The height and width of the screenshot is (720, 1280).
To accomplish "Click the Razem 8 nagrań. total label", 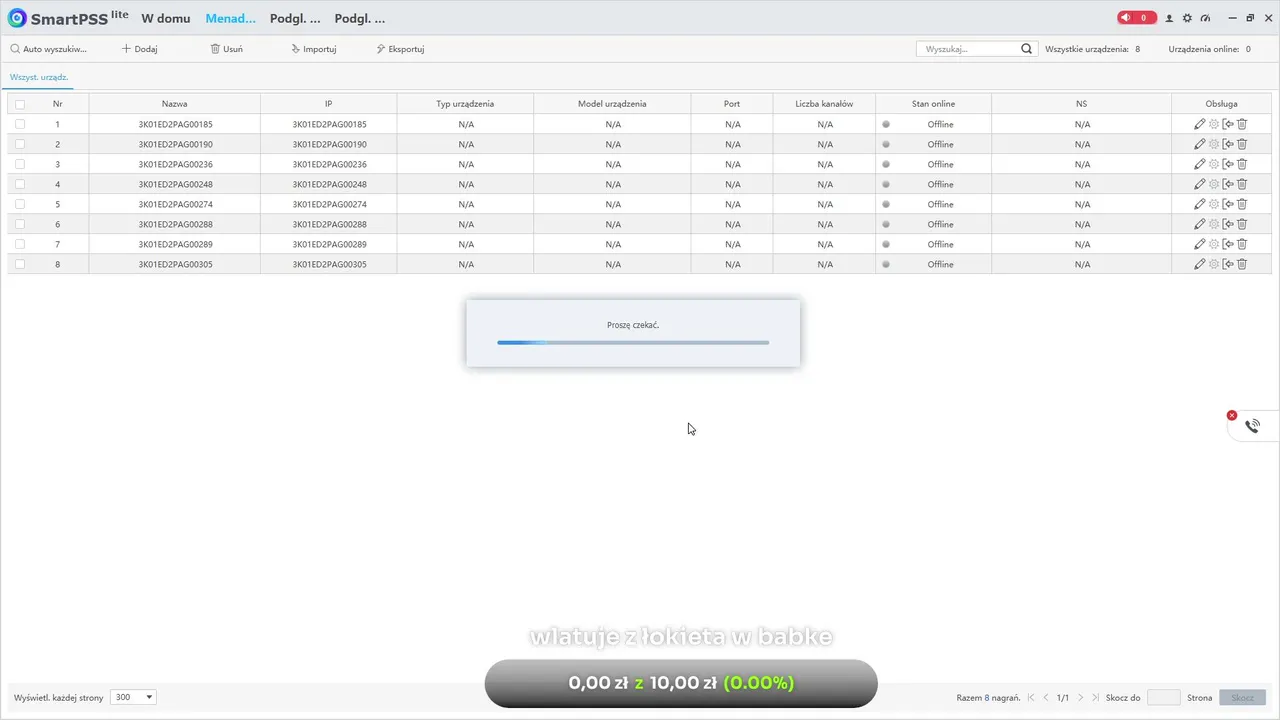I will click(x=988, y=697).
